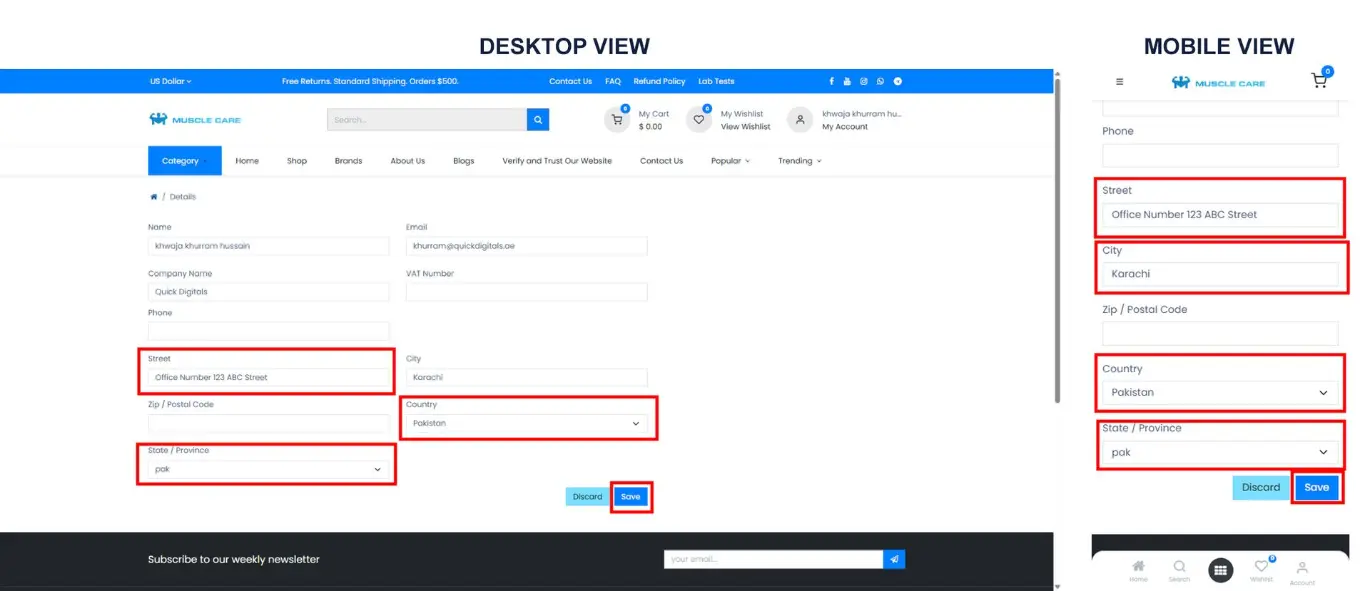This screenshot has width=1370, height=591.
Task: Tap the mobile bottom bar grid icon
Action: click(x=1220, y=570)
